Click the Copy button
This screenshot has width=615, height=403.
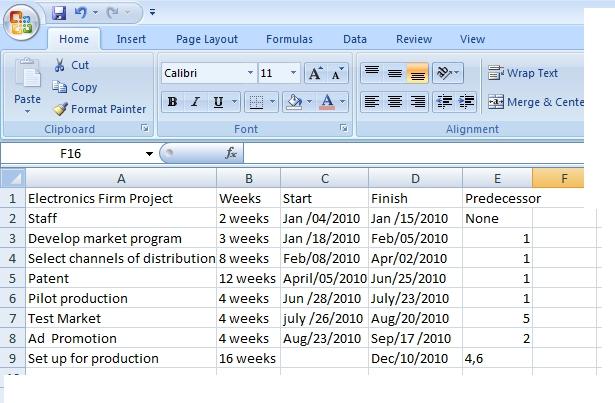76,87
